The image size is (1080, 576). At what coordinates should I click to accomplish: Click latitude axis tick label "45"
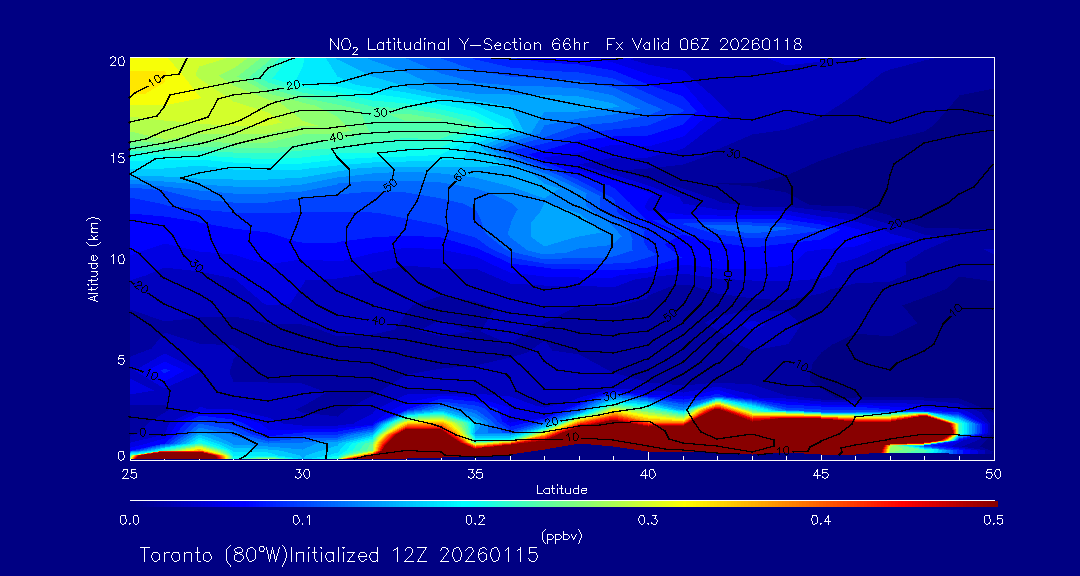pyautogui.click(x=821, y=474)
